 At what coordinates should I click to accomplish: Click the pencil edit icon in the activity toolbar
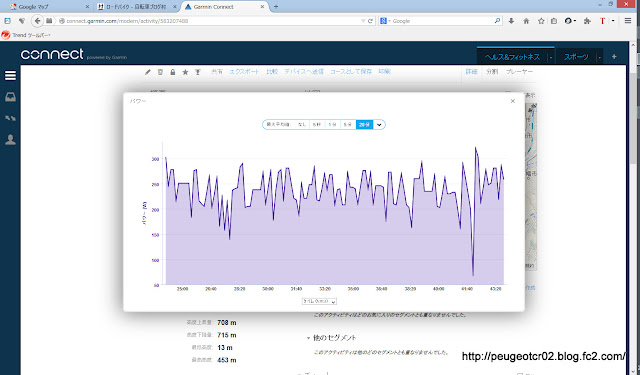click(148, 72)
